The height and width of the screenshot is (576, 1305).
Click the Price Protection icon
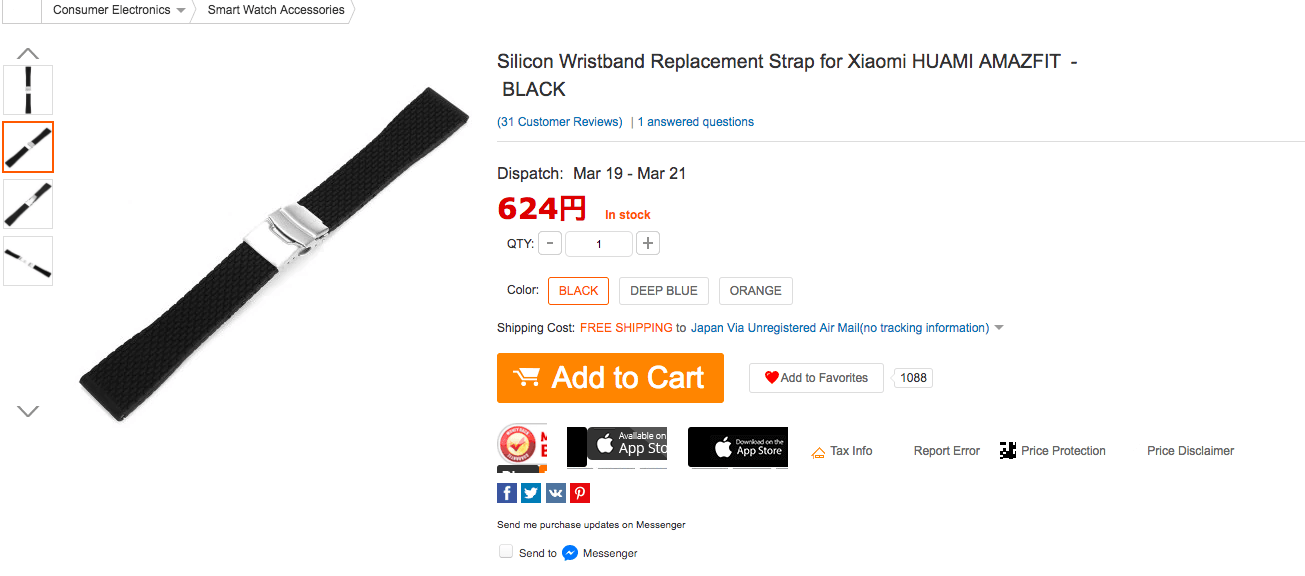tap(1008, 450)
